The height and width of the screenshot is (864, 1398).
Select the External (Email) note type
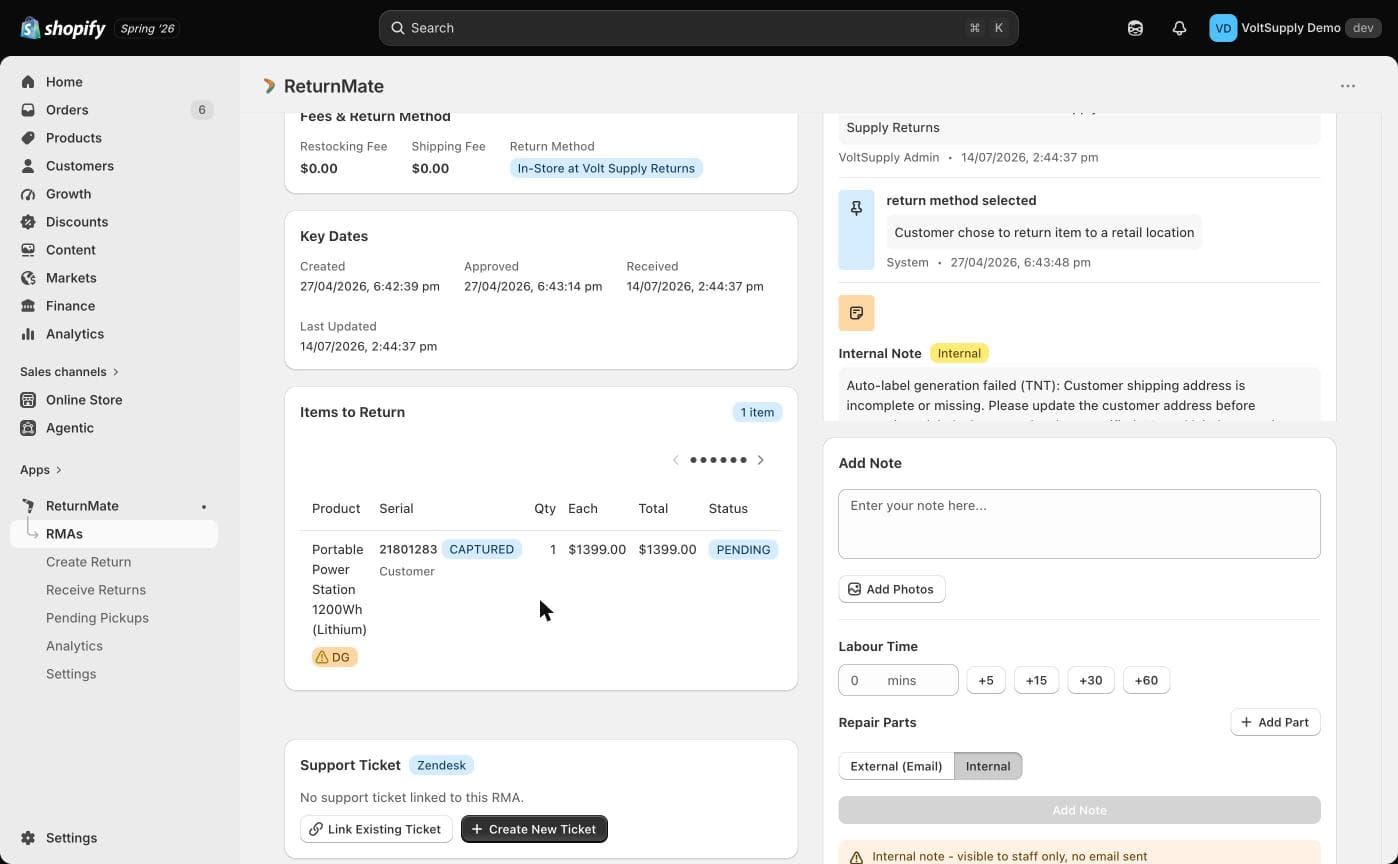896,766
